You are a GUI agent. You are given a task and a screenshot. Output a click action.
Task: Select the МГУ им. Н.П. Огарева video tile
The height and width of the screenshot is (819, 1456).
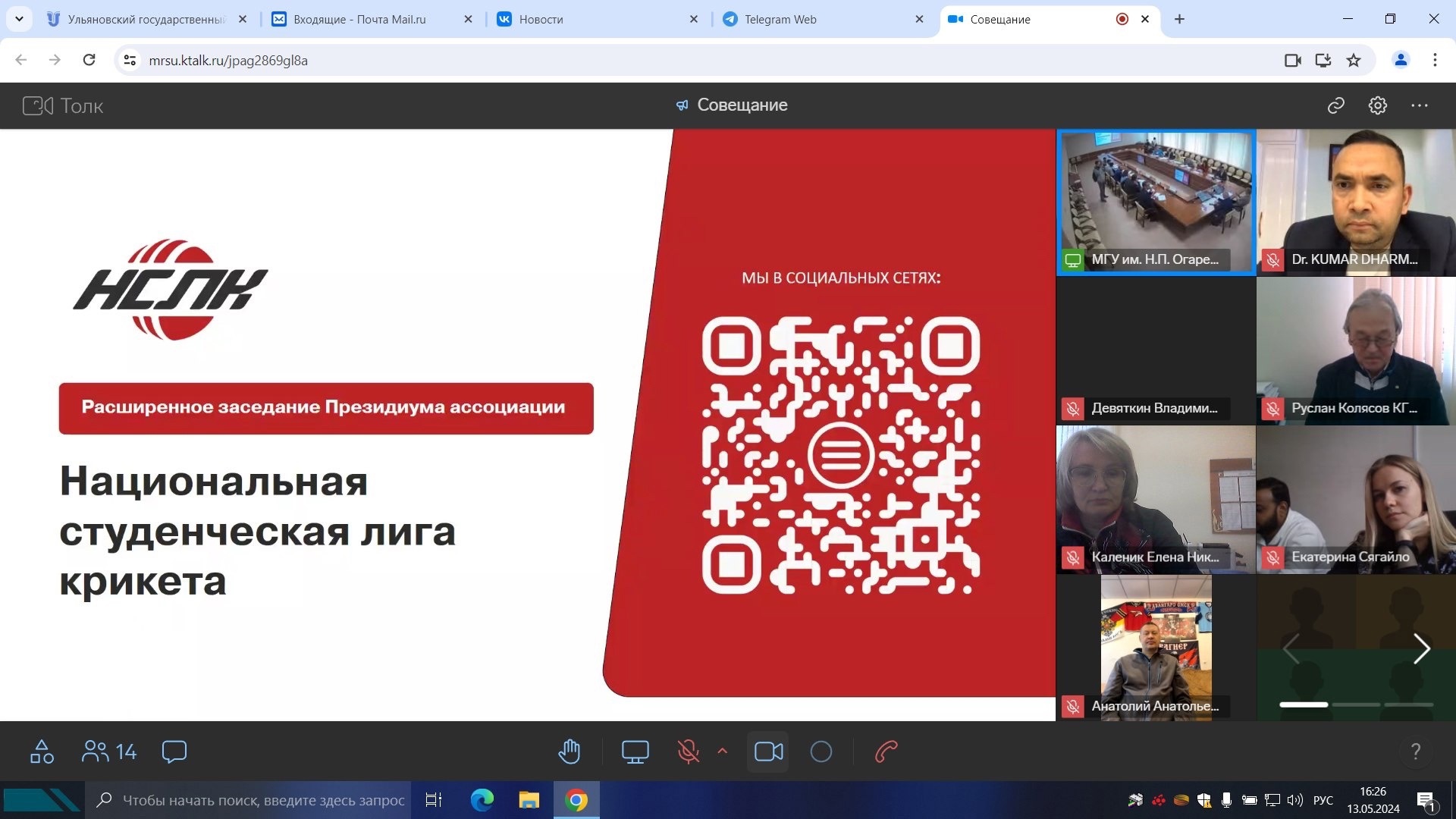[x=1156, y=202]
